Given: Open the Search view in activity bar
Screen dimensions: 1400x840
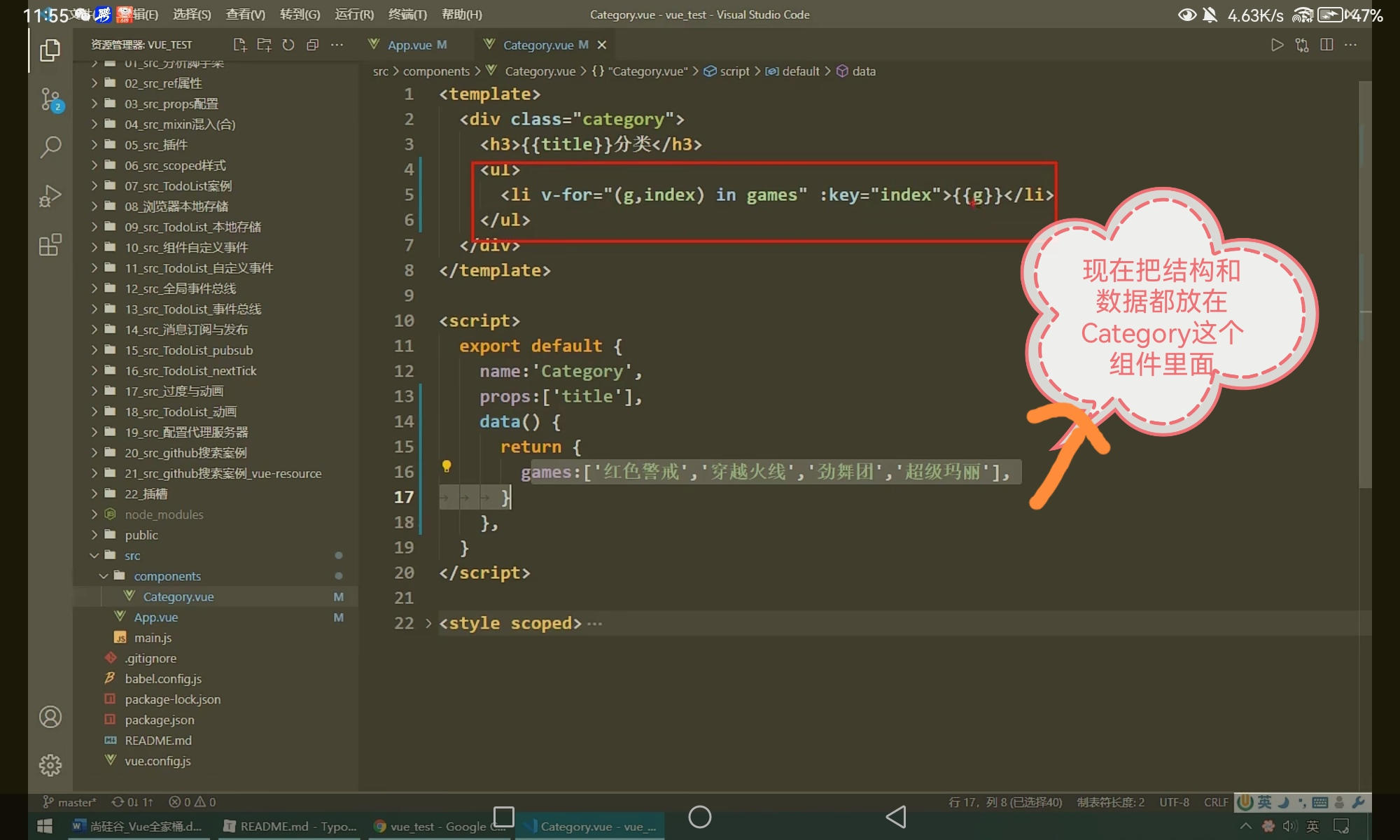Looking at the screenshot, I should (x=50, y=147).
